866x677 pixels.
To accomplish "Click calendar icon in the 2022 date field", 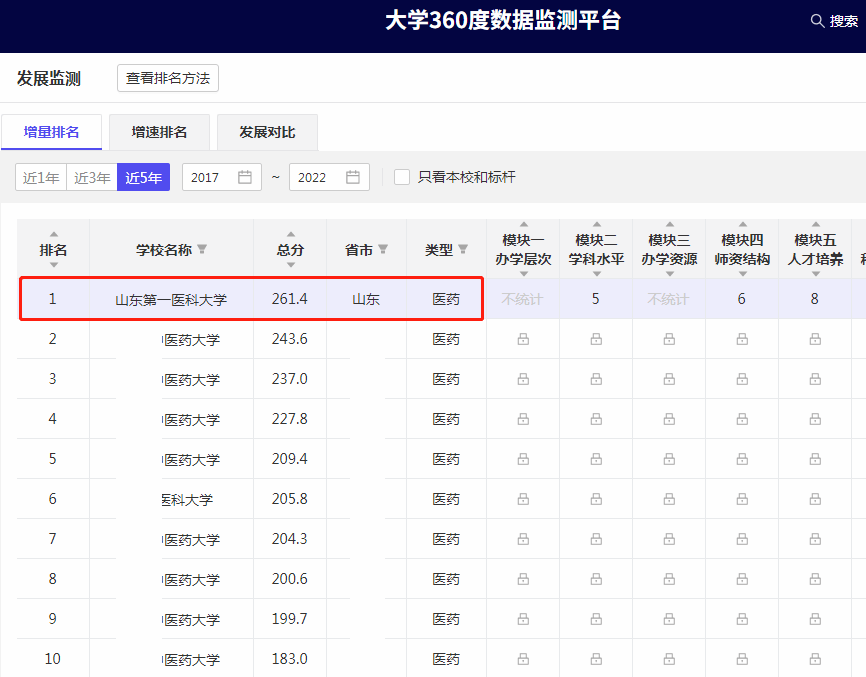I will (353, 177).
